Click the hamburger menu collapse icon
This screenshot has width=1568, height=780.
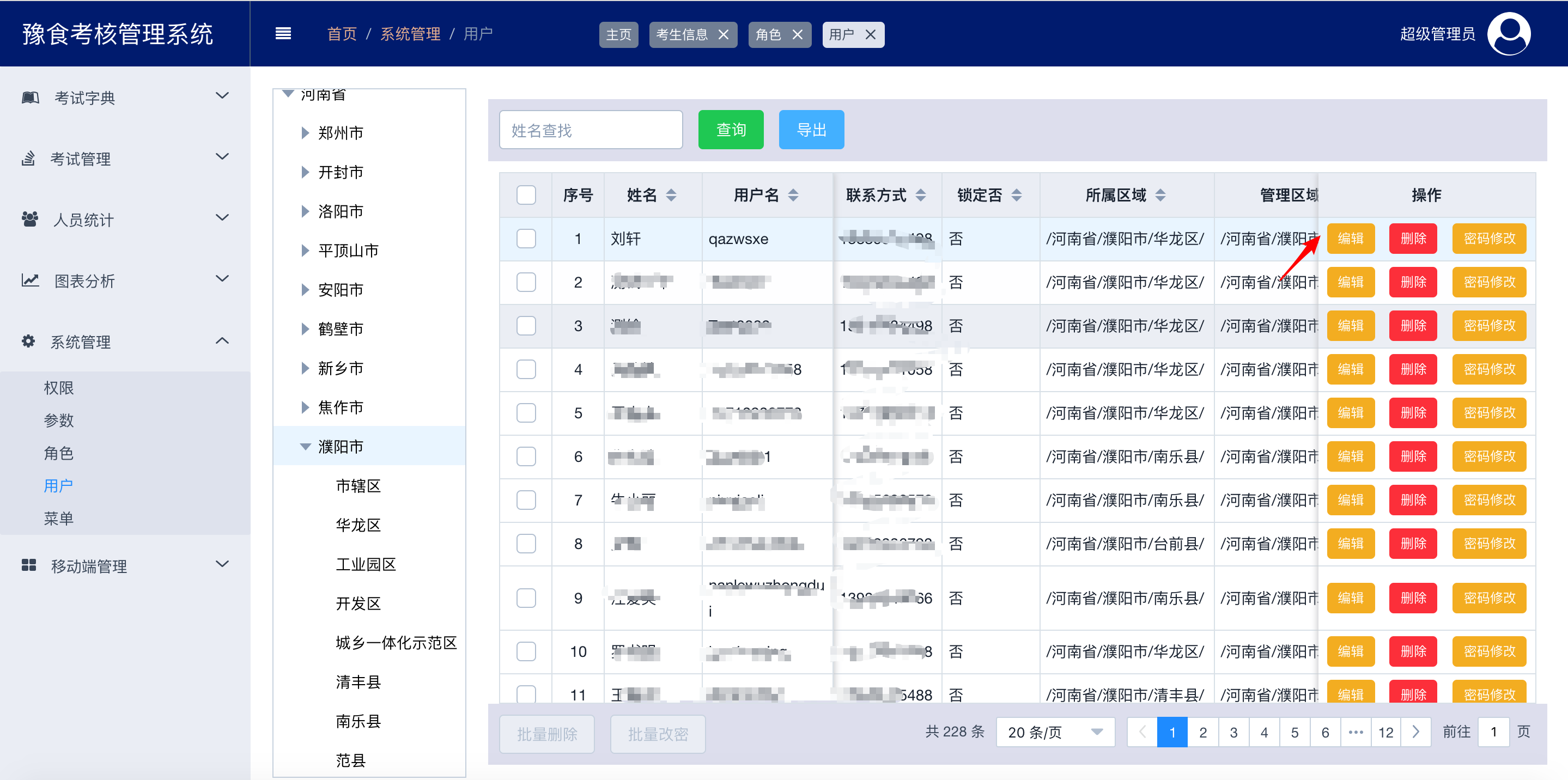coord(283,33)
